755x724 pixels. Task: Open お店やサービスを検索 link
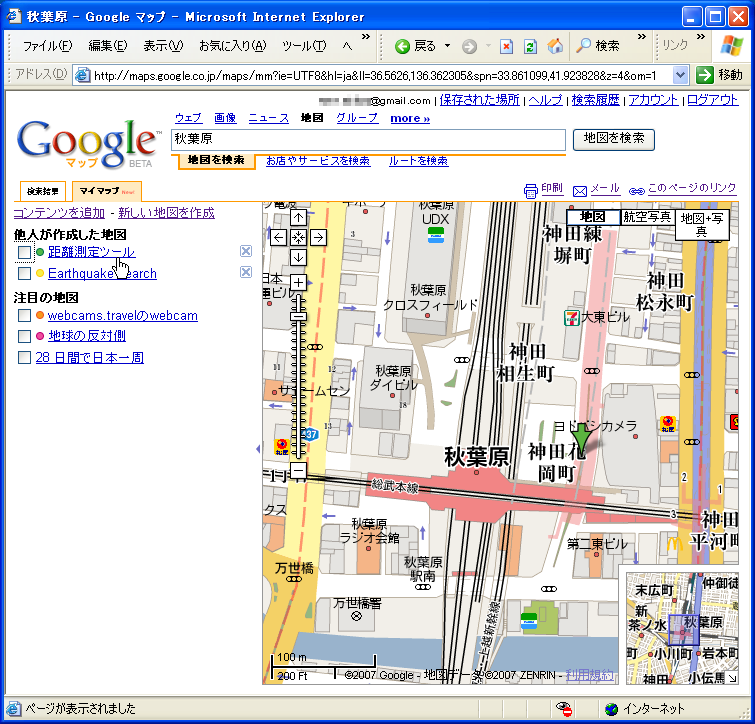[318, 161]
